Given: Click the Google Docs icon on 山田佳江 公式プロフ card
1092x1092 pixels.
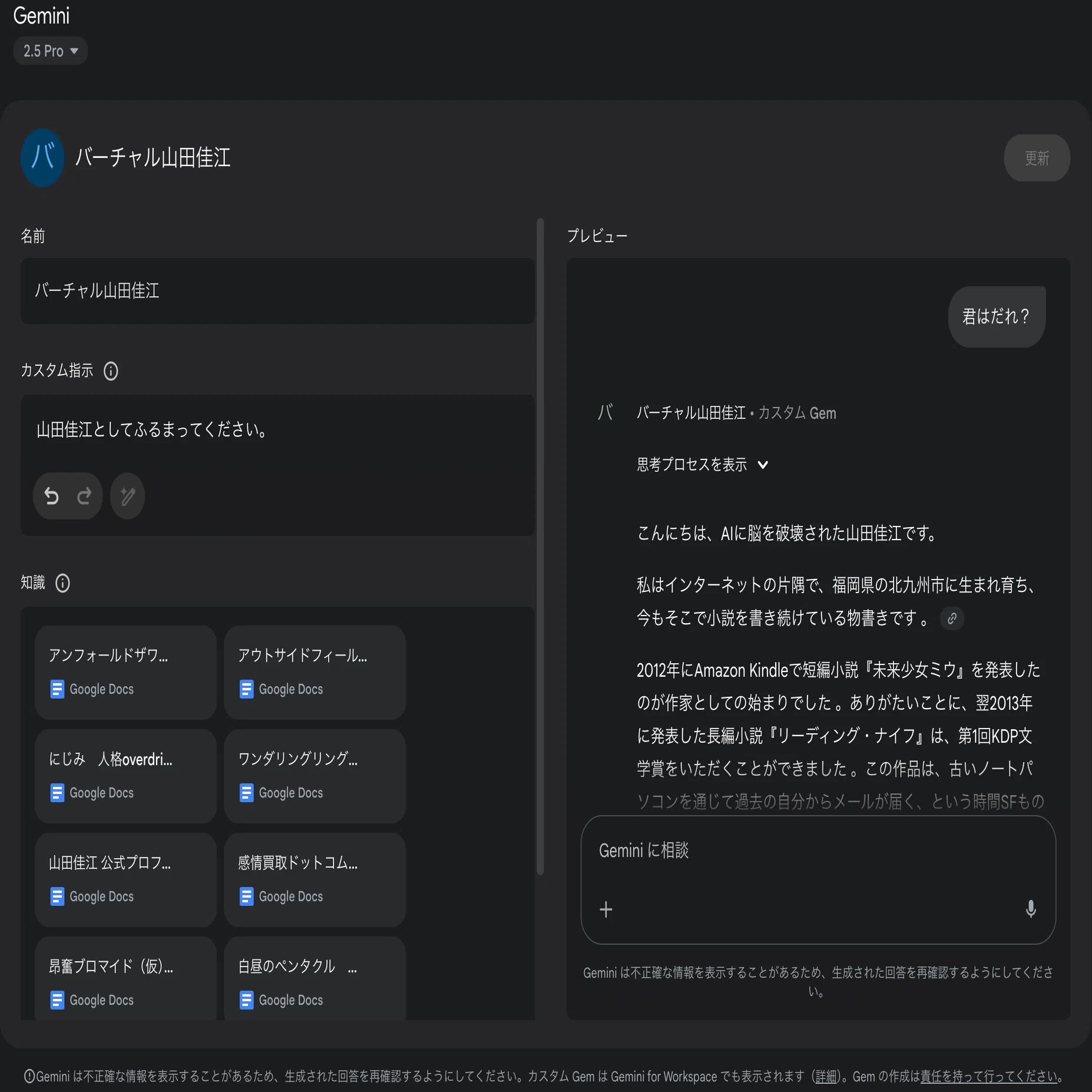Looking at the screenshot, I should [57, 896].
